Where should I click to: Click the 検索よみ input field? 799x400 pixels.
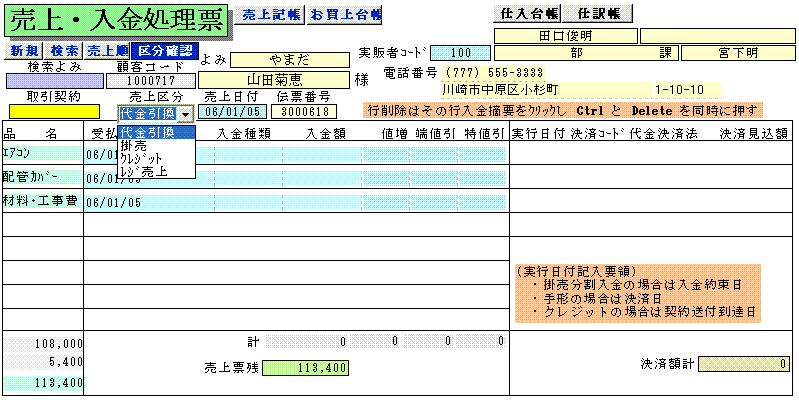pos(55,81)
